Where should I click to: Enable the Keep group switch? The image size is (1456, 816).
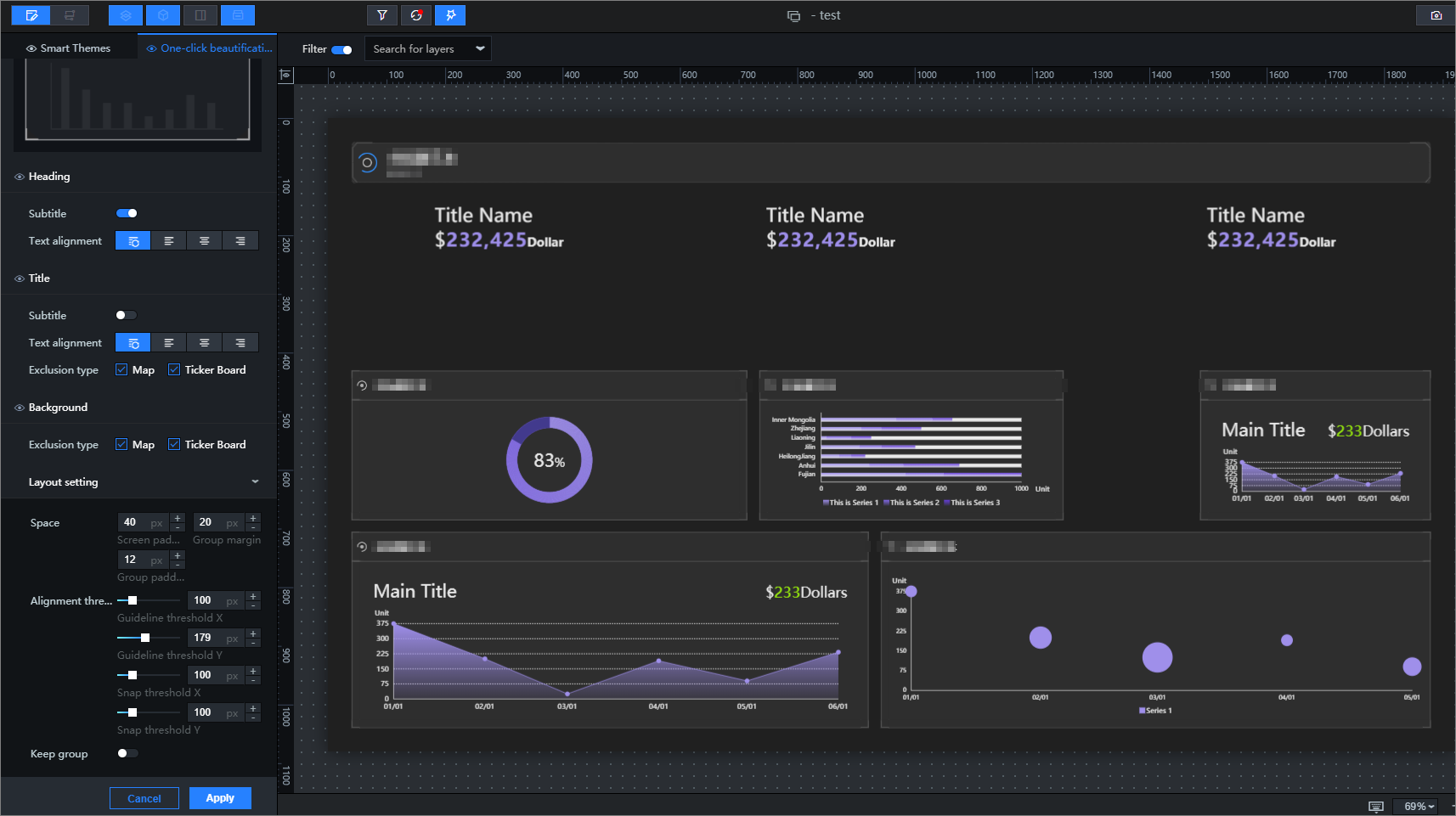point(127,753)
